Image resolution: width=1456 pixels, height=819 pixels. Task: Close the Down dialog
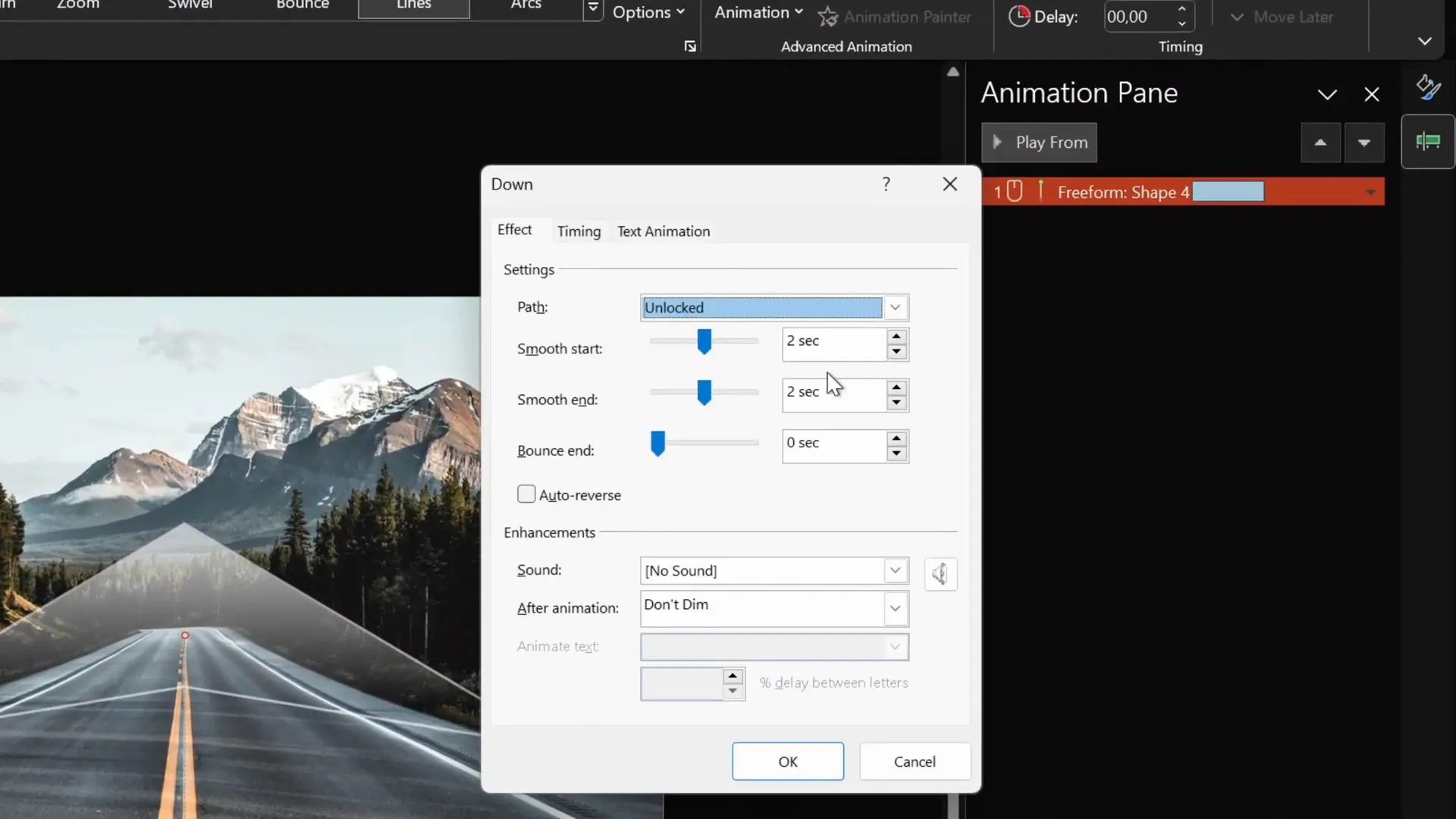[949, 184]
